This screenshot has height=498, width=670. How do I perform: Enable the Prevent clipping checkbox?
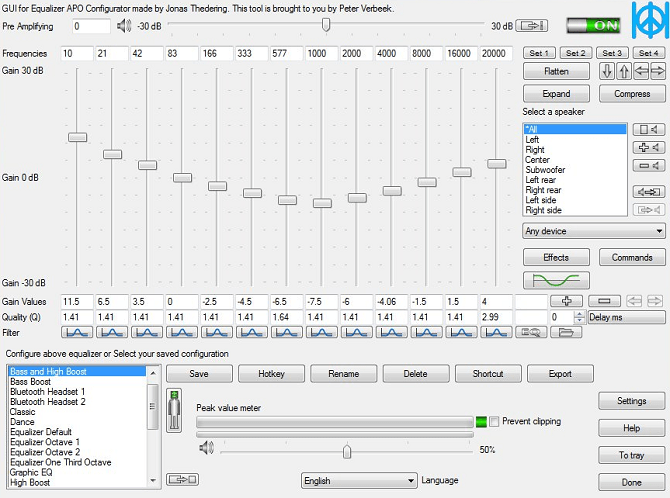coord(494,421)
